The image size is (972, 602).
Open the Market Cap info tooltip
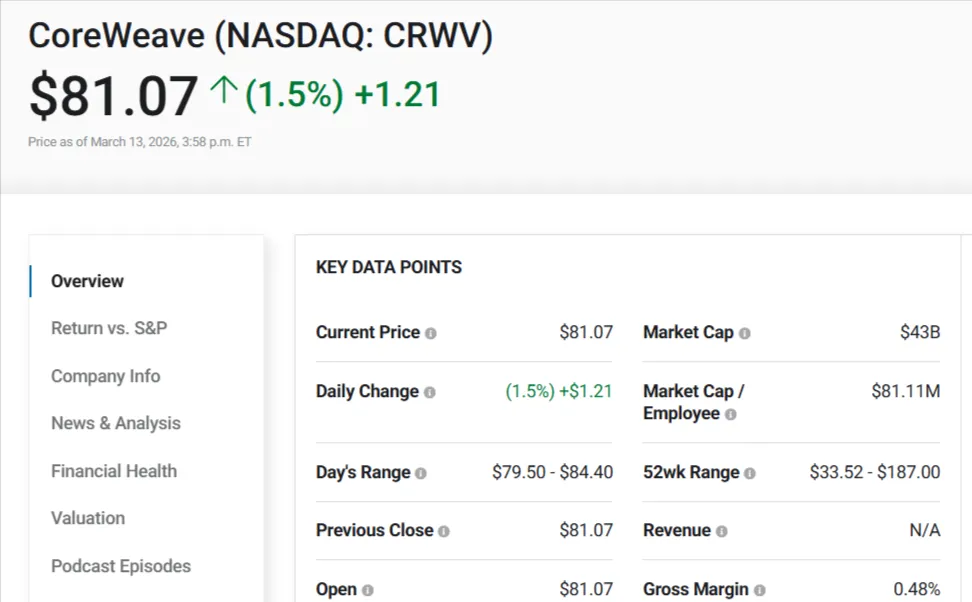pyautogui.click(x=743, y=332)
